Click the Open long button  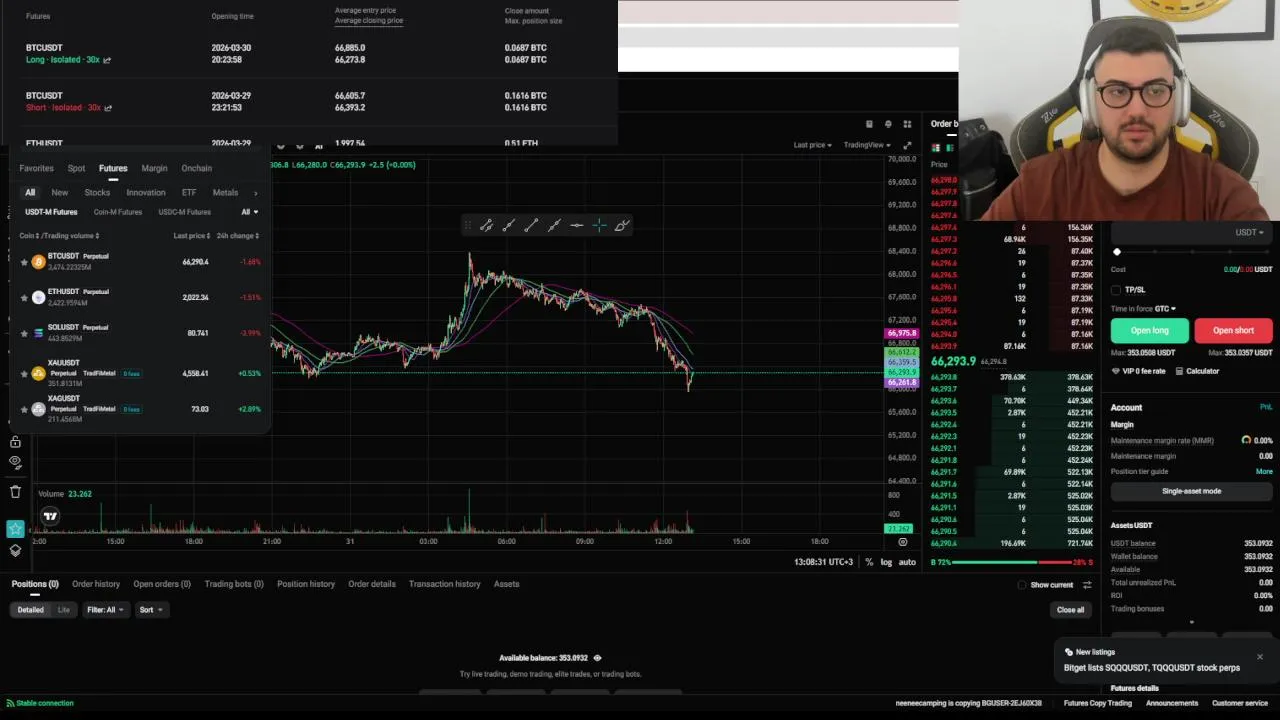coord(1150,331)
